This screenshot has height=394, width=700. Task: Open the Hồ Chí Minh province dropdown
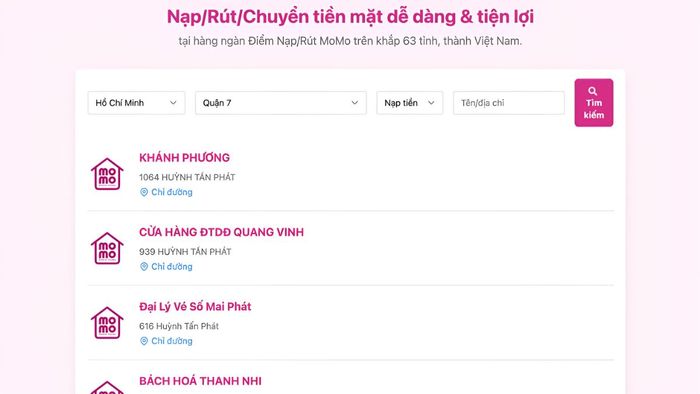[136, 103]
